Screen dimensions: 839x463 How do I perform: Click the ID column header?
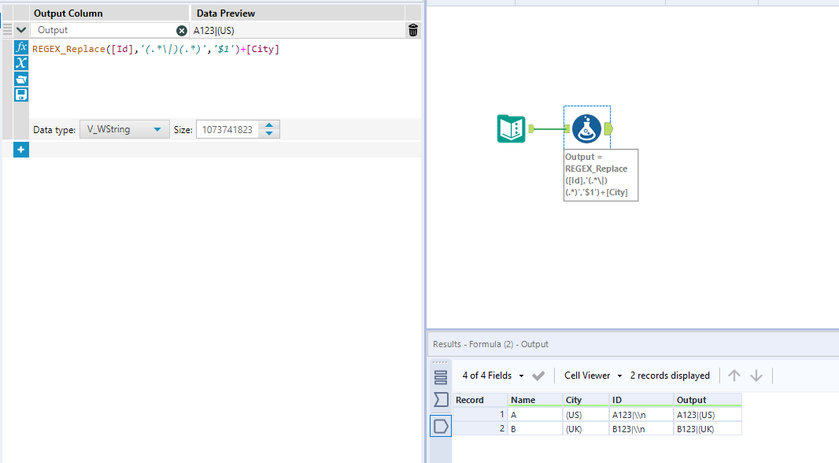point(641,400)
